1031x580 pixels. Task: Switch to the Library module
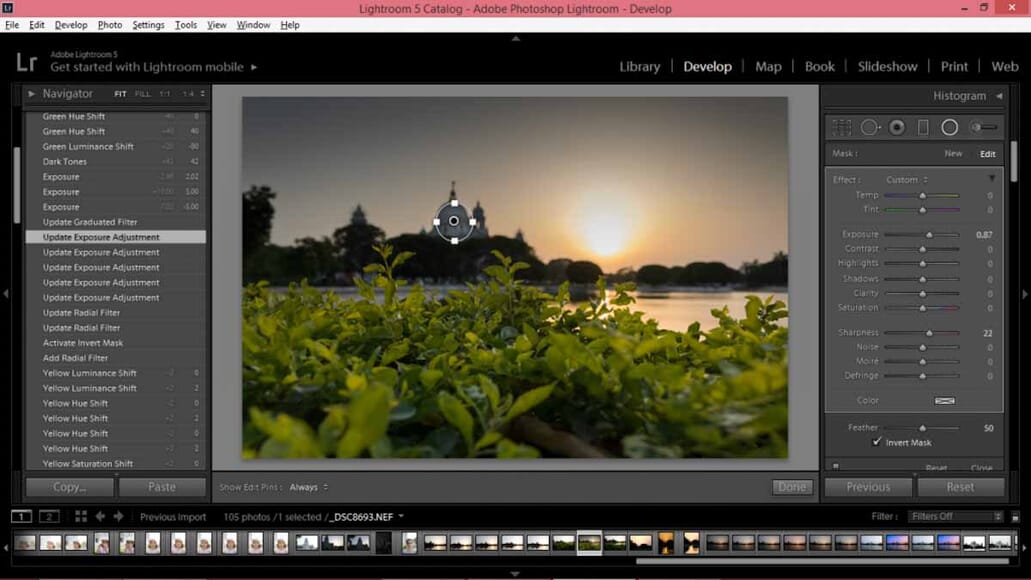(640, 66)
